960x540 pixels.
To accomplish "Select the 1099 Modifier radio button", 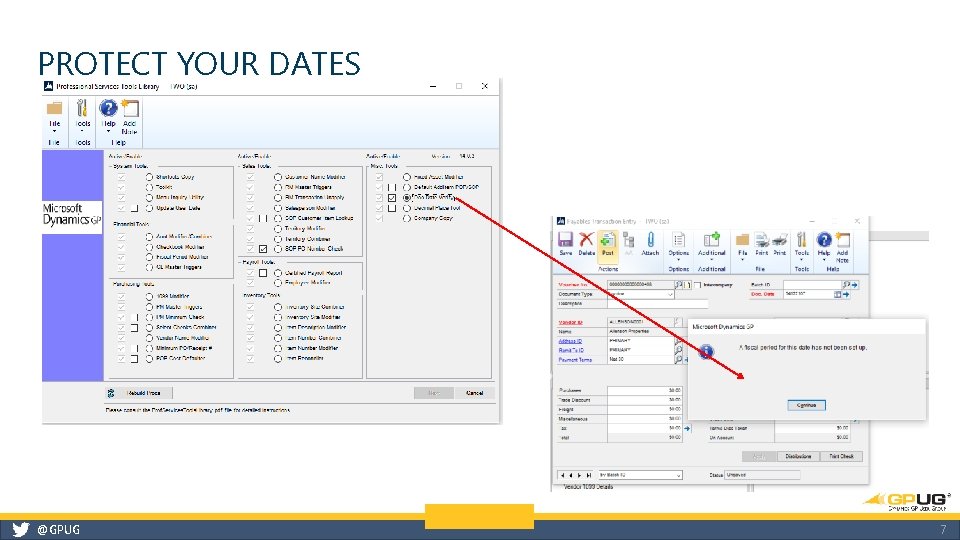I will (149, 296).
